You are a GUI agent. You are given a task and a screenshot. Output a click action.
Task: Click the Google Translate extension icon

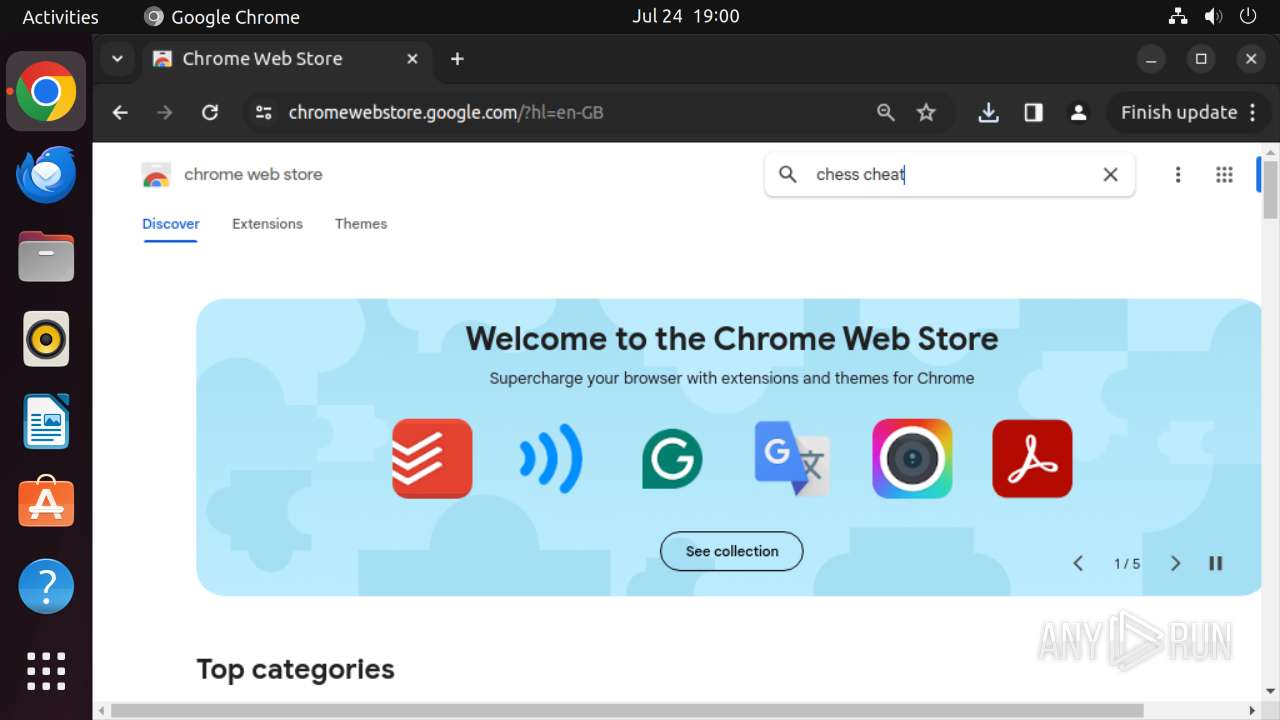pos(792,458)
